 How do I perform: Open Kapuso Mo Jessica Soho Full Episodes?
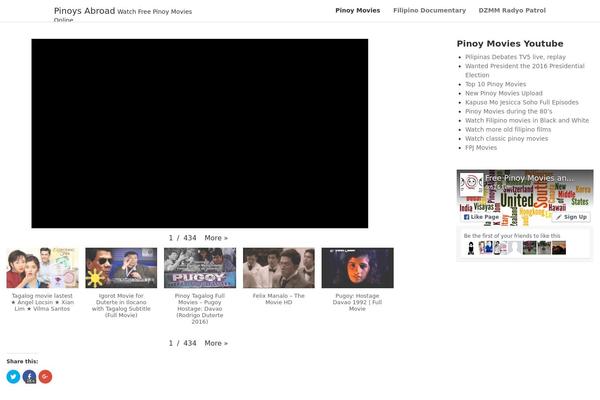pyautogui.click(x=522, y=103)
